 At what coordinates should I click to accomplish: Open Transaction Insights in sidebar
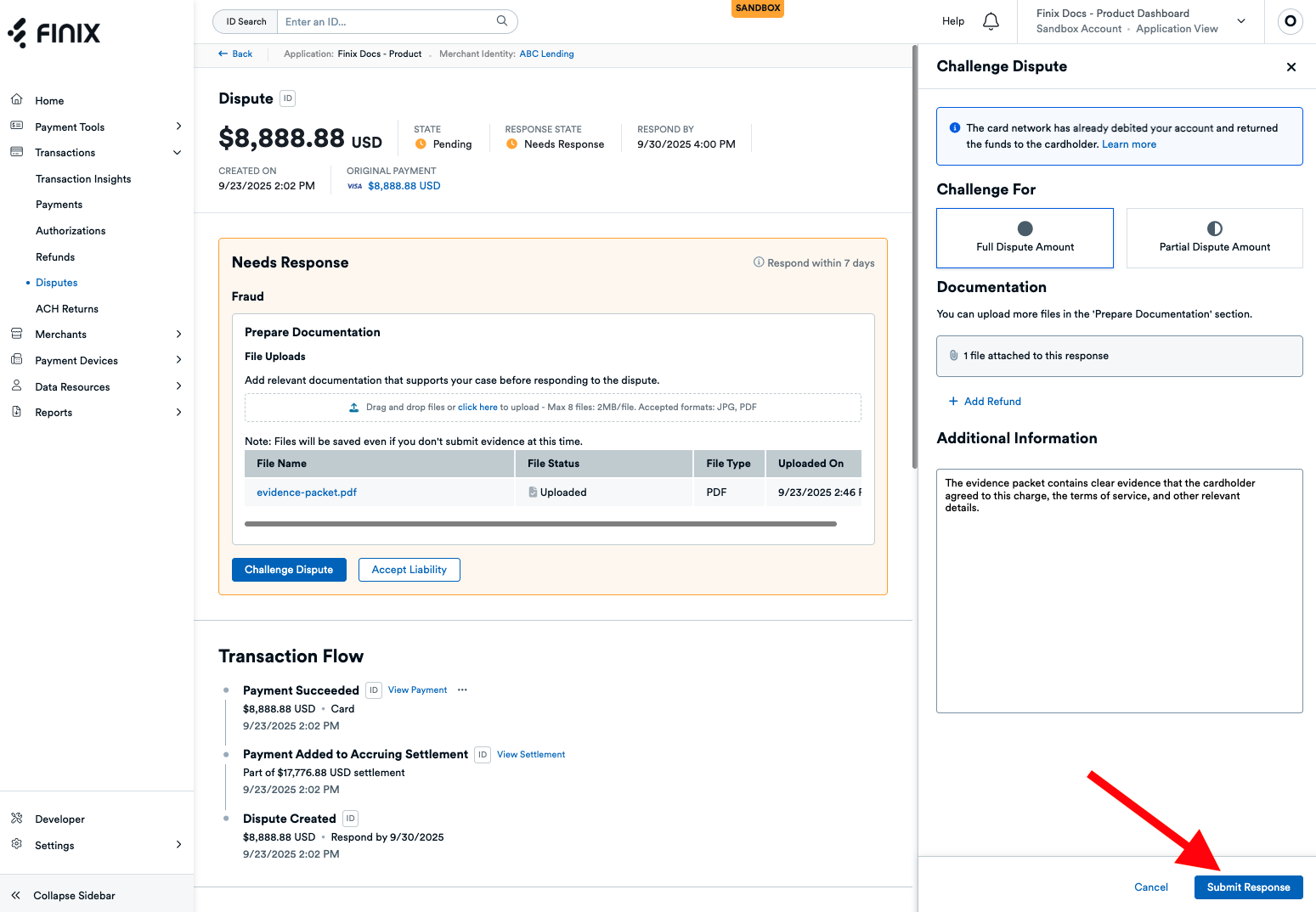tap(83, 179)
